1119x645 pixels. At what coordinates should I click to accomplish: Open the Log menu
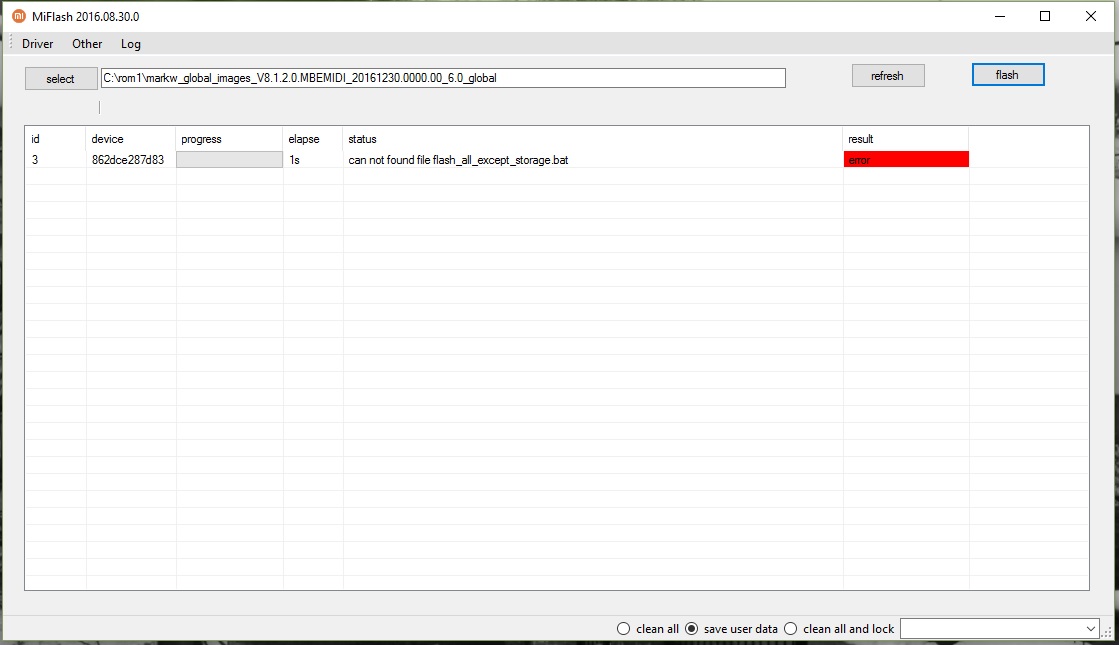tap(131, 44)
